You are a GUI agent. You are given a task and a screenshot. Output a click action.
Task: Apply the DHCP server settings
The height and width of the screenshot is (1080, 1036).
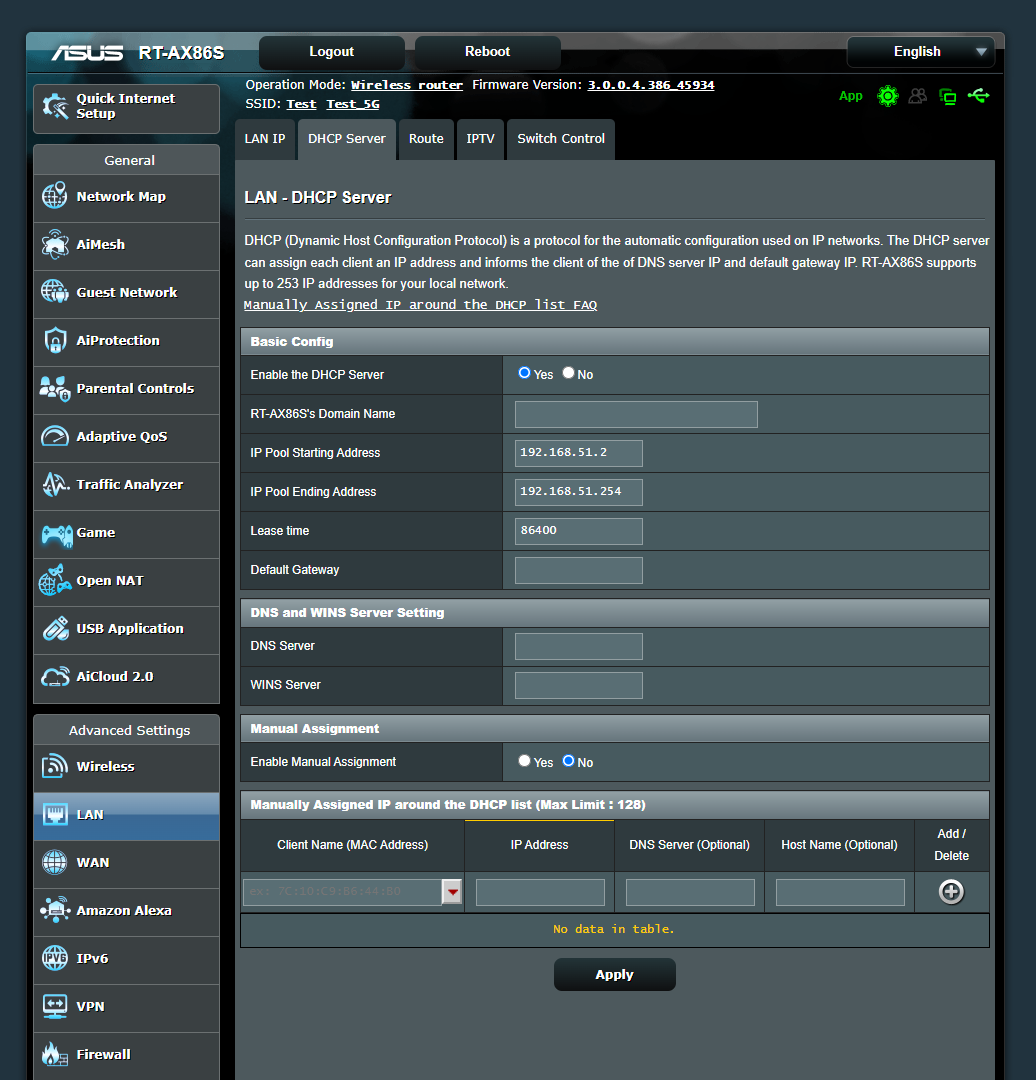(x=614, y=974)
